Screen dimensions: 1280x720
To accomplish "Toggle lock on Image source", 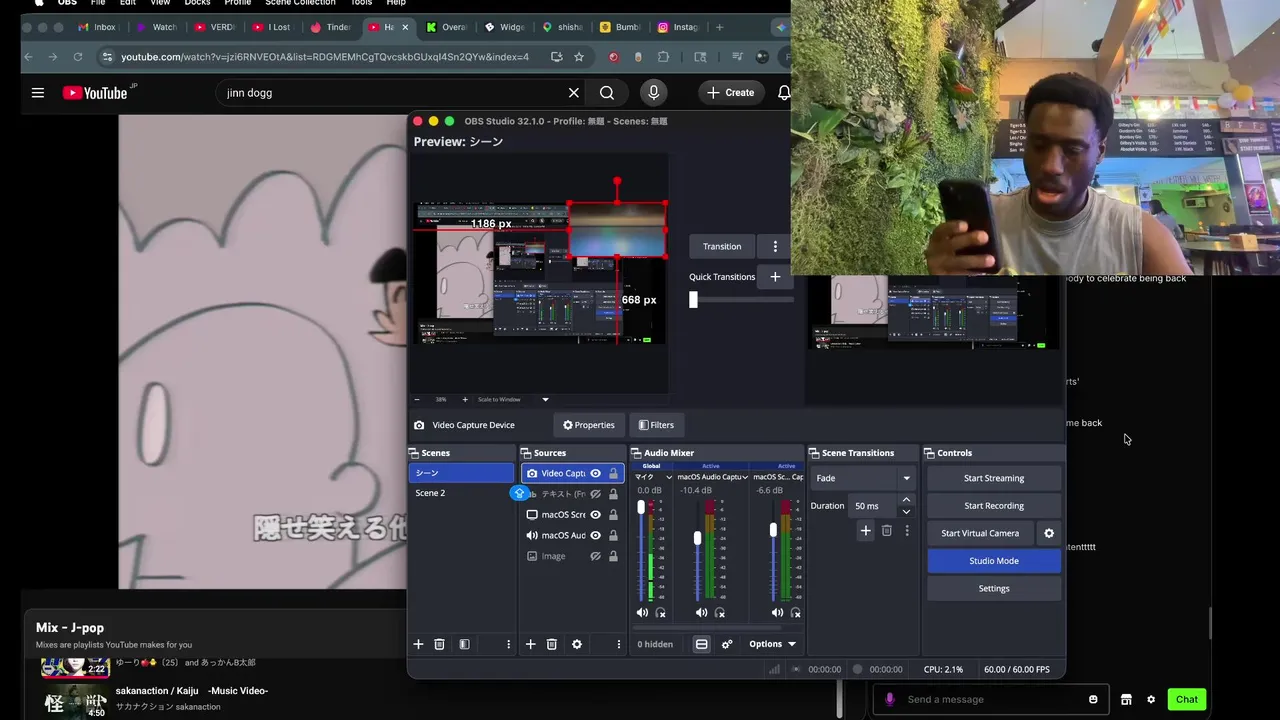I will pos(613,556).
